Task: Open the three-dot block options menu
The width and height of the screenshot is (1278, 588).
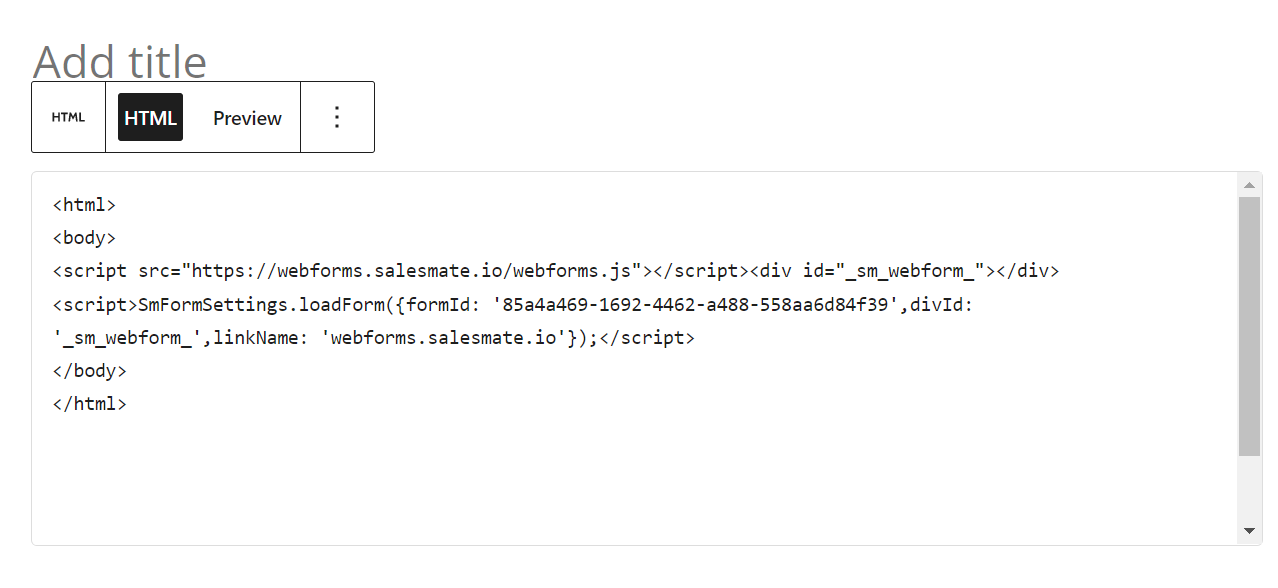Action: click(x=337, y=117)
